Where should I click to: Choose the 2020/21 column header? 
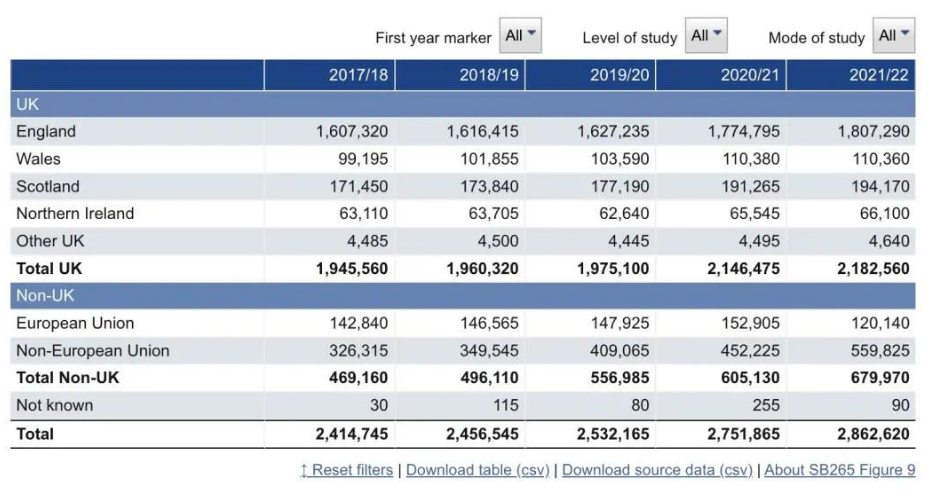click(750, 76)
